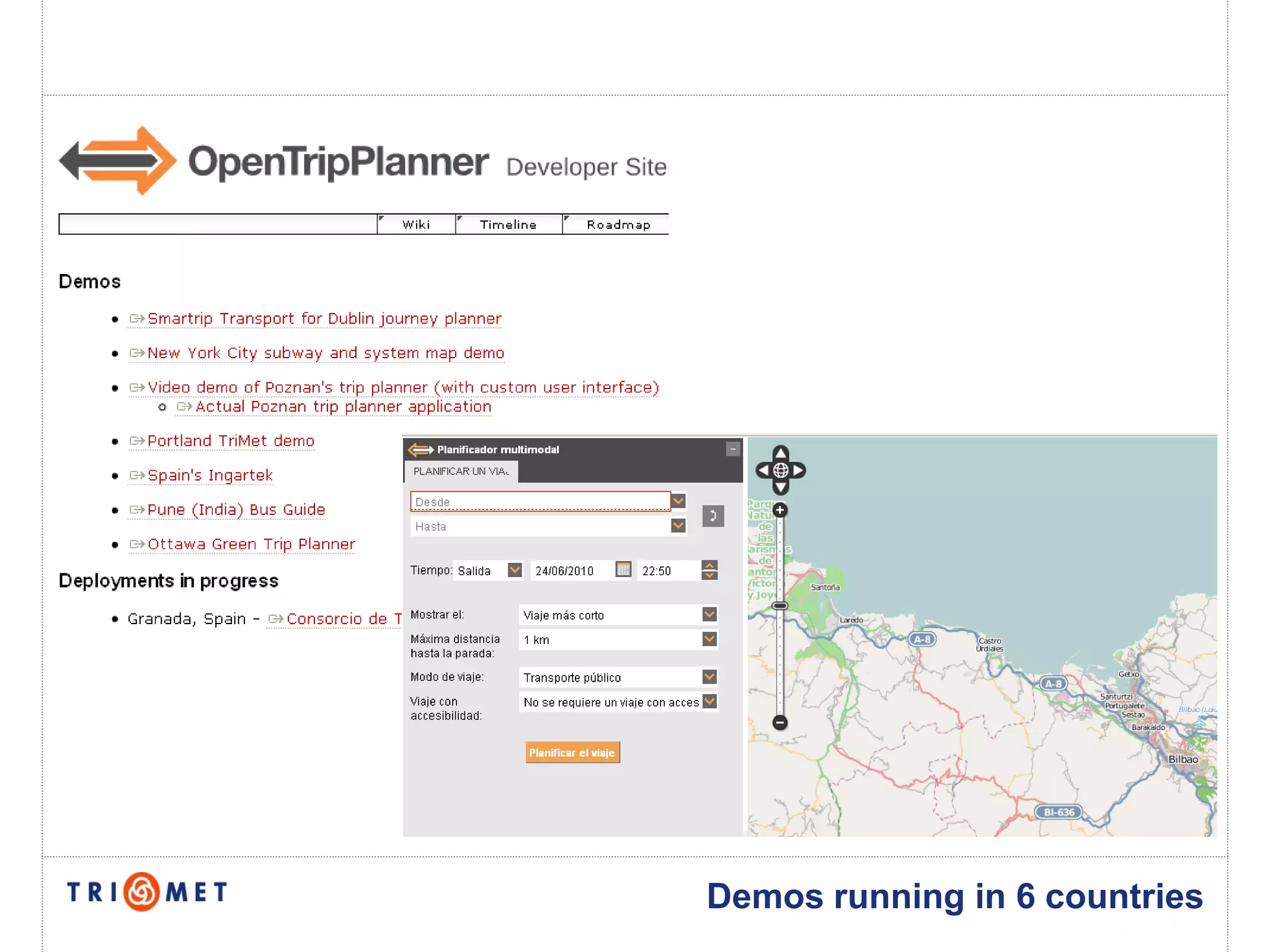This screenshot has height=952, width=1270.
Task: Click the TriMet logo
Action: click(x=147, y=892)
